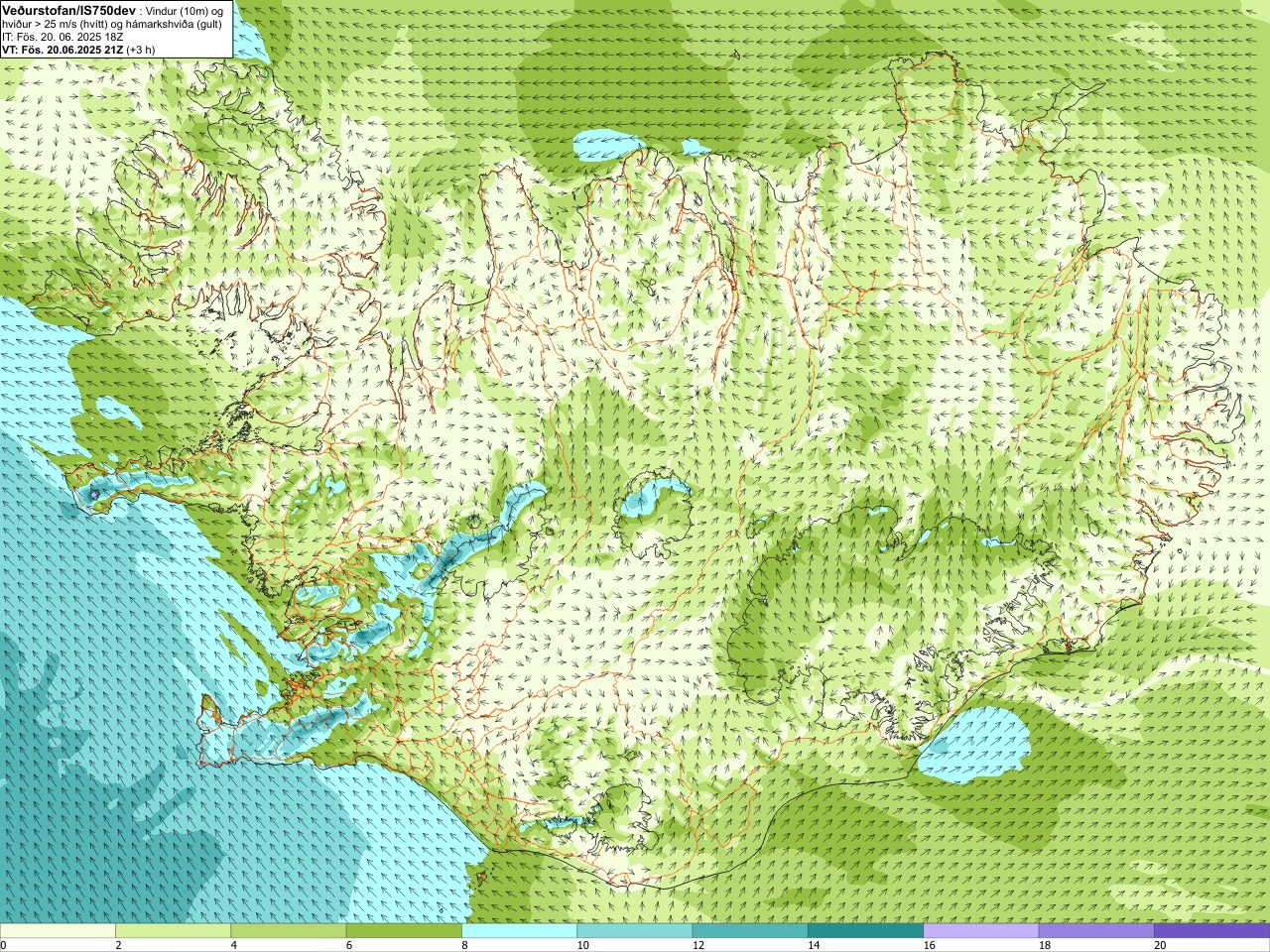Image resolution: width=1270 pixels, height=952 pixels.
Task: Click the legend scale label "14"
Action: tap(814, 945)
